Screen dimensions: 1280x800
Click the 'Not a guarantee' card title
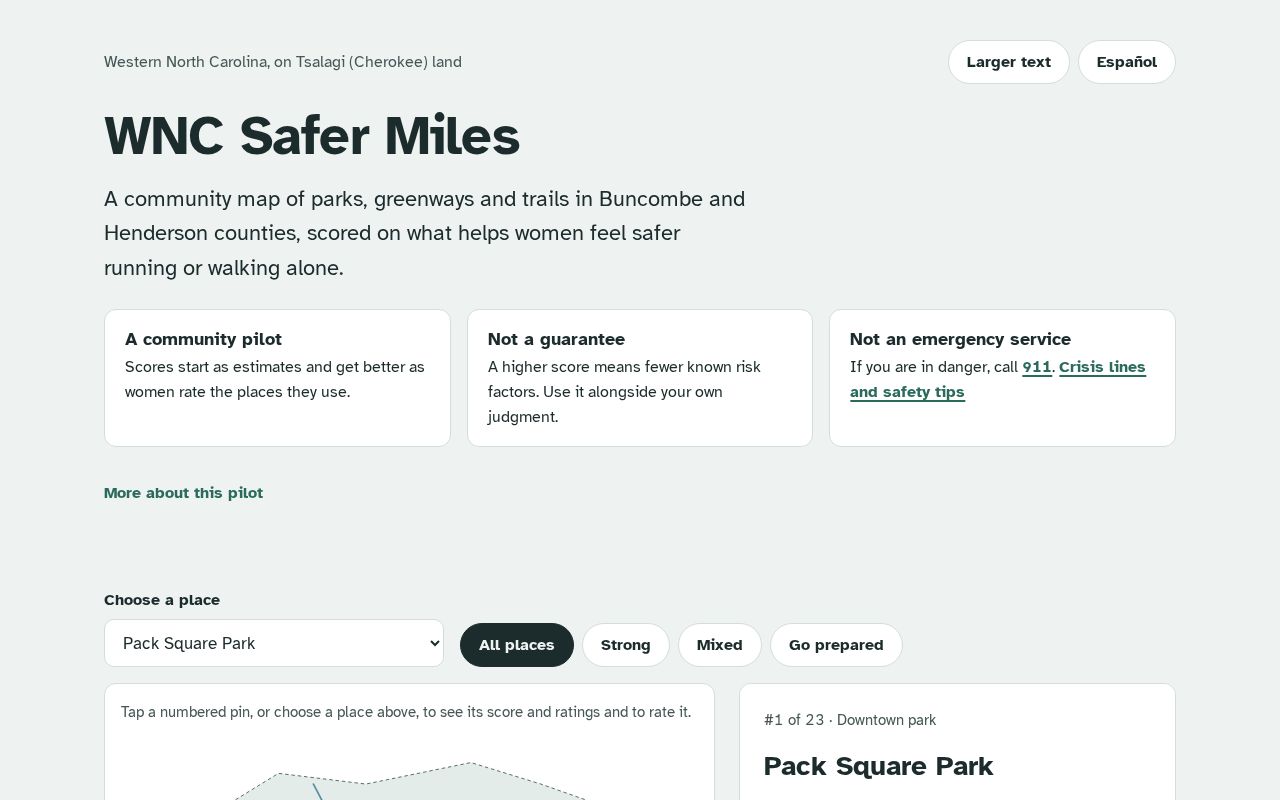tap(556, 339)
